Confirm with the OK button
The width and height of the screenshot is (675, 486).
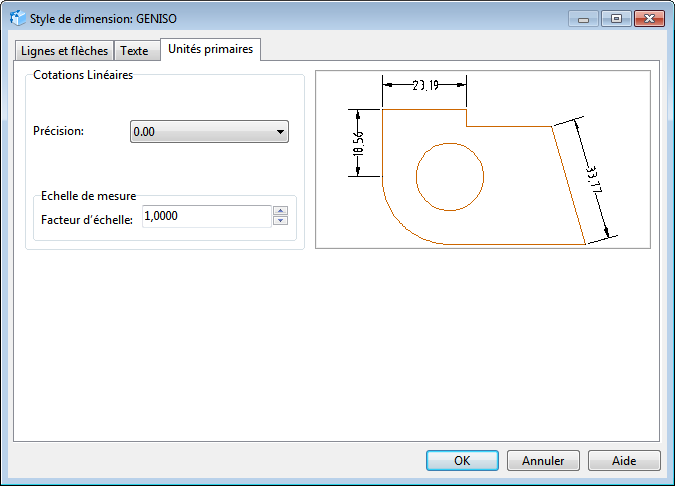462,461
